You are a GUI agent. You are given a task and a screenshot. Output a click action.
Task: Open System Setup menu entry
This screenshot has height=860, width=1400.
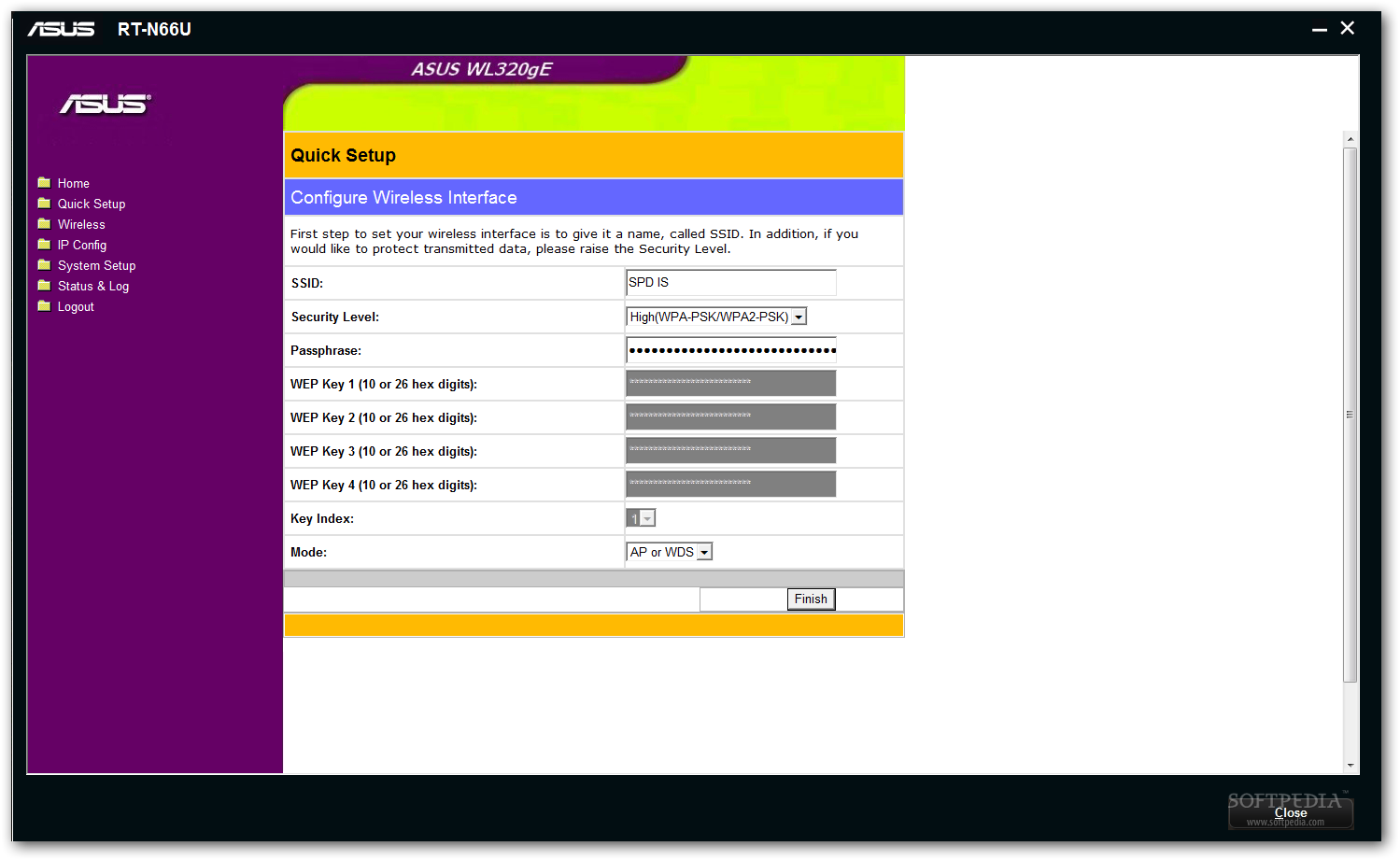[97, 265]
